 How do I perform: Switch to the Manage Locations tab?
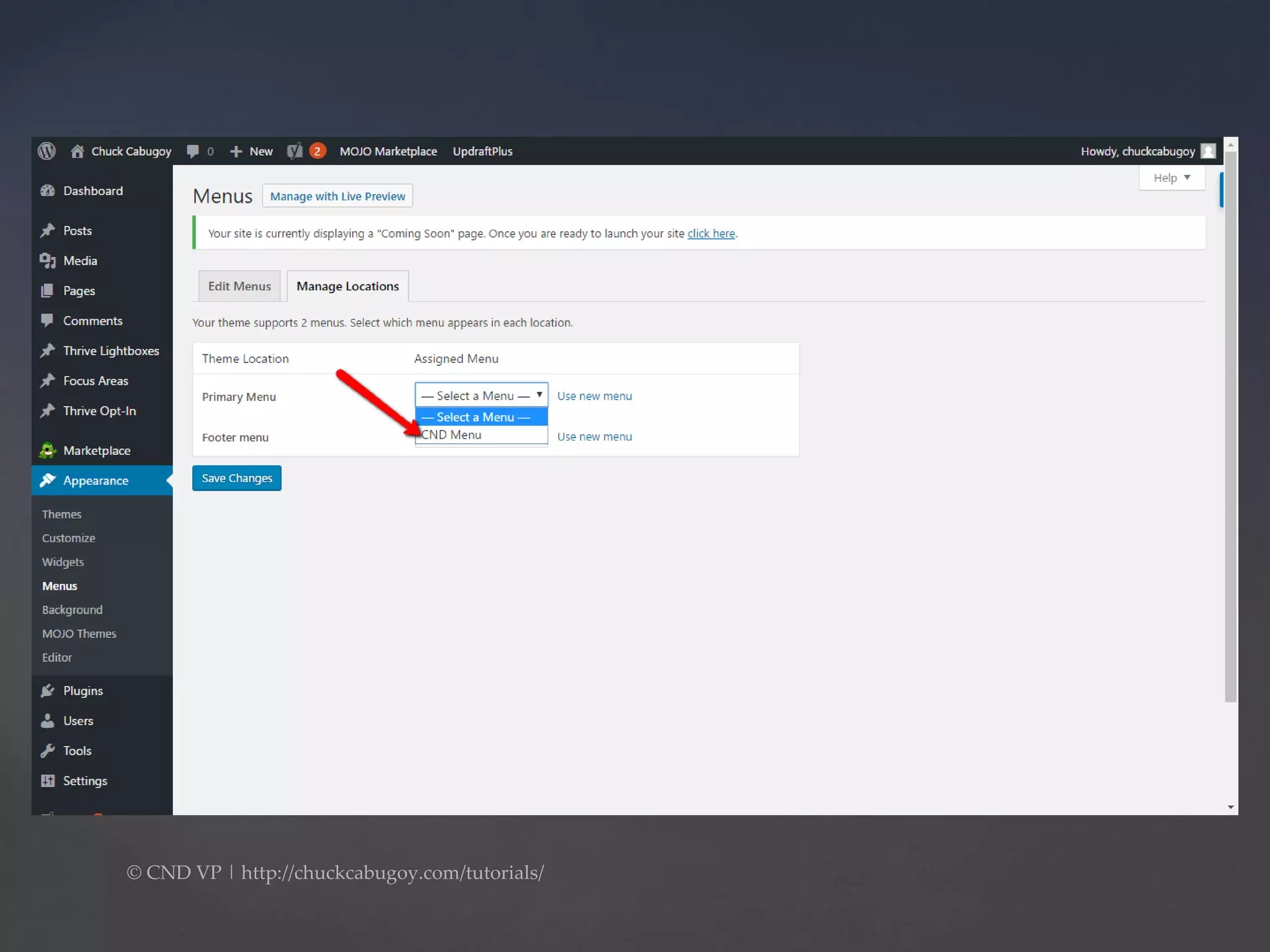pos(348,286)
